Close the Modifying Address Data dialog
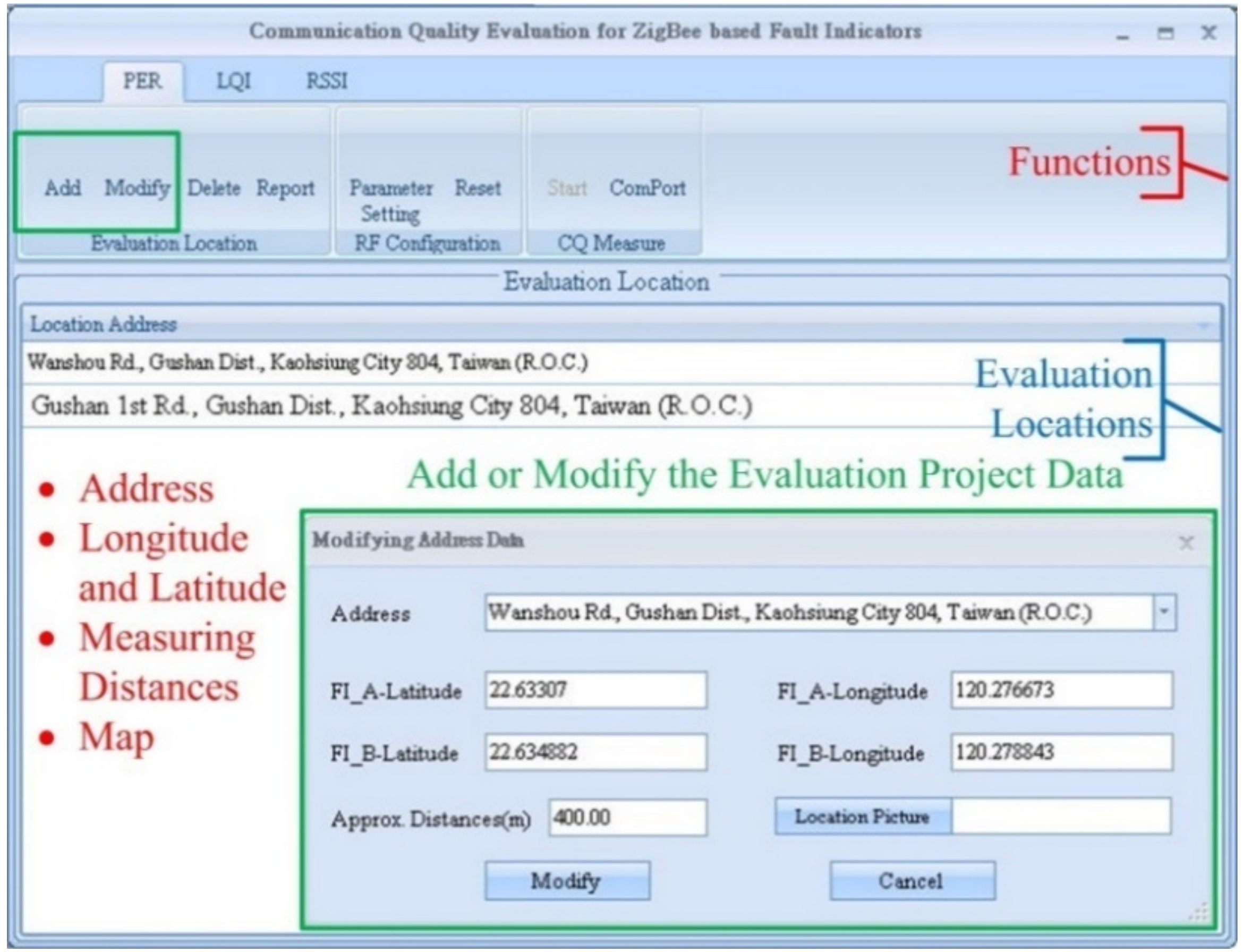1242x952 pixels. [1186, 543]
